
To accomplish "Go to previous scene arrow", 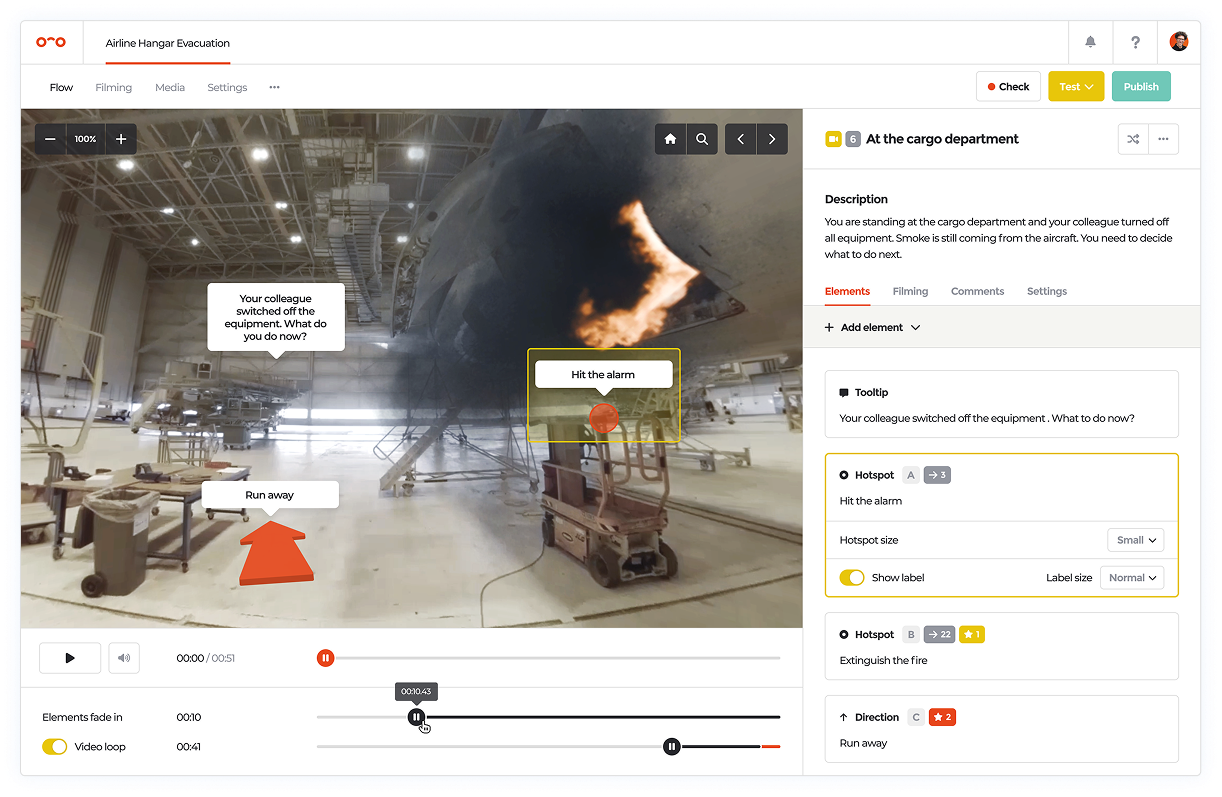I will (x=741, y=139).
